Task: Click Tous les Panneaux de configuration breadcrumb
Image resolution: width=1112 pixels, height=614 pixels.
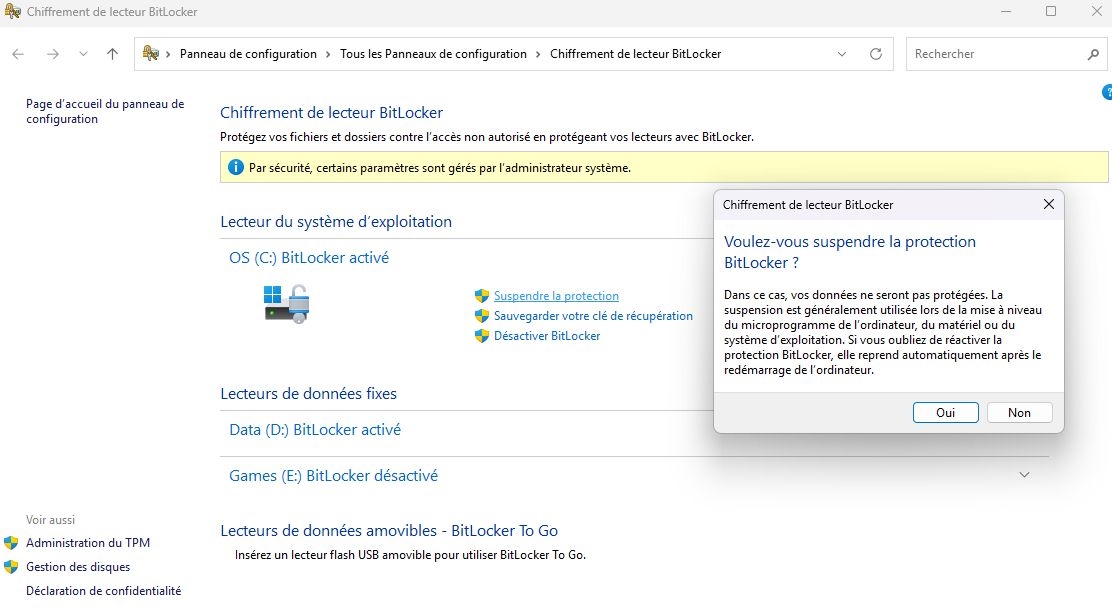Action: [433, 54]
